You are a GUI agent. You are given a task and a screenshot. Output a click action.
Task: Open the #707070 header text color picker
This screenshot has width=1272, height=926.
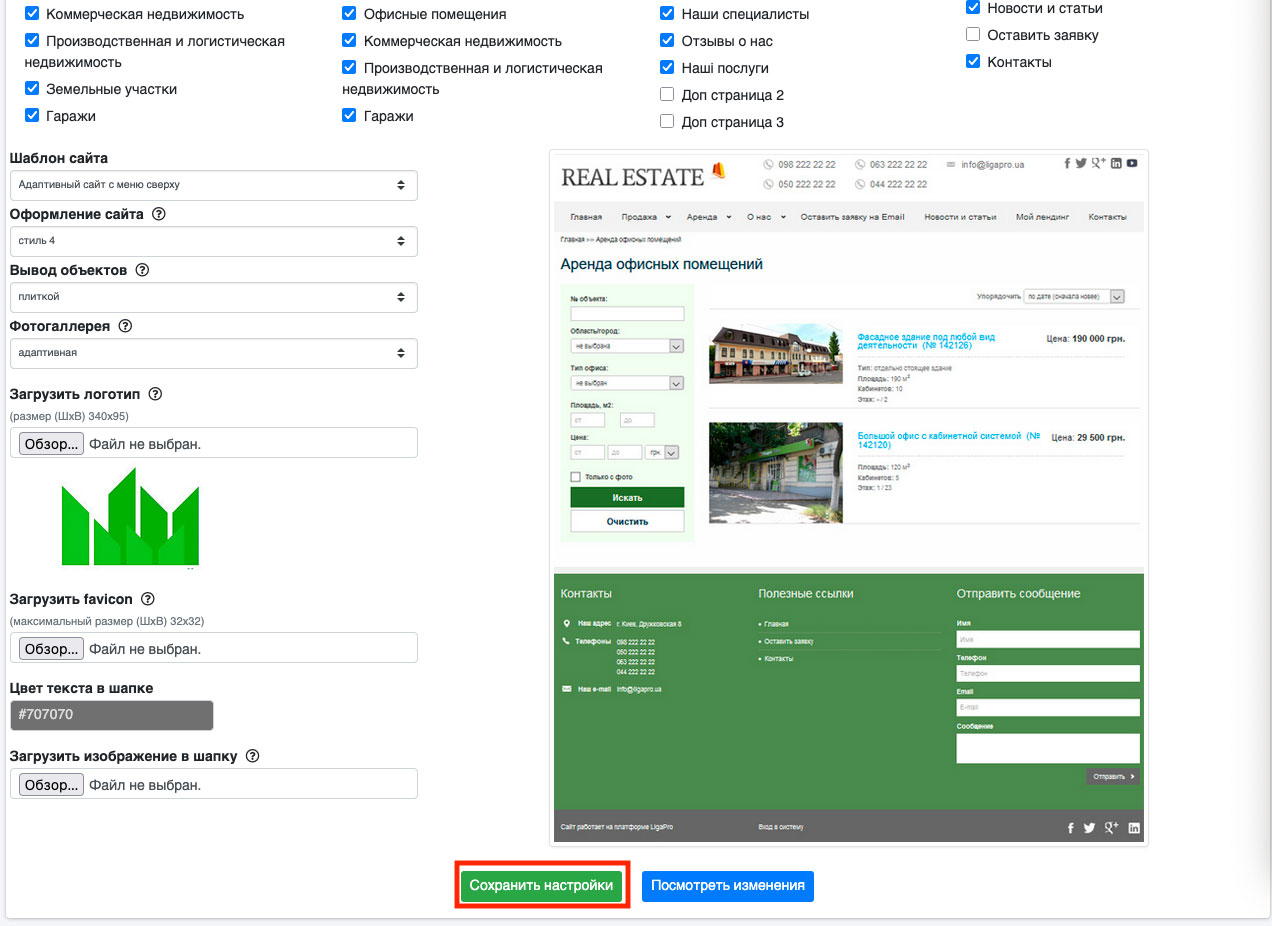point(111,715)
